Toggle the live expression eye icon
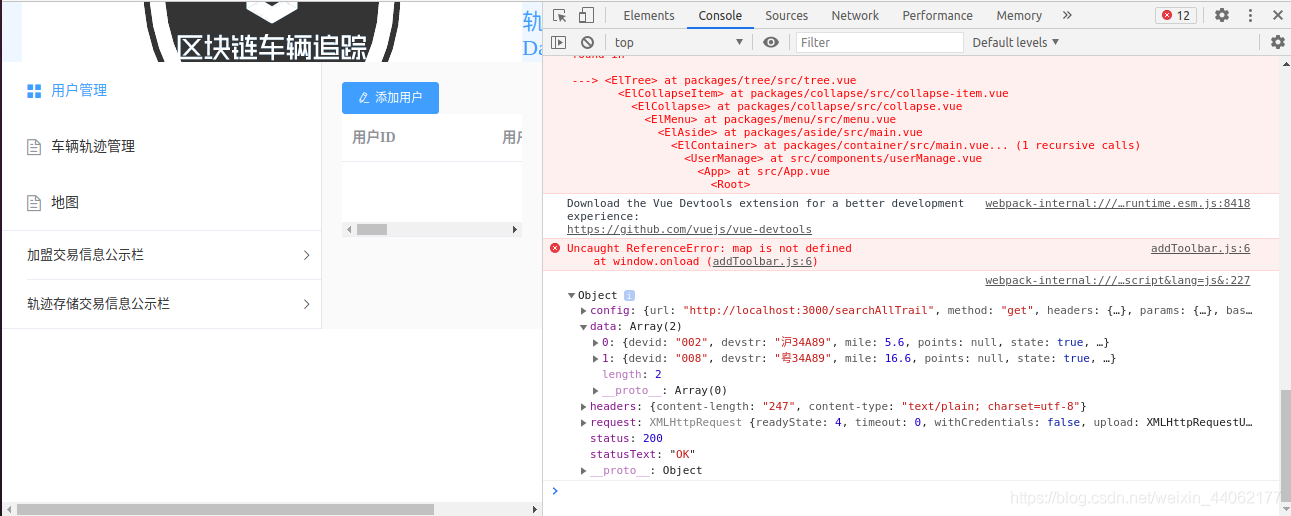 pos(770,42)
